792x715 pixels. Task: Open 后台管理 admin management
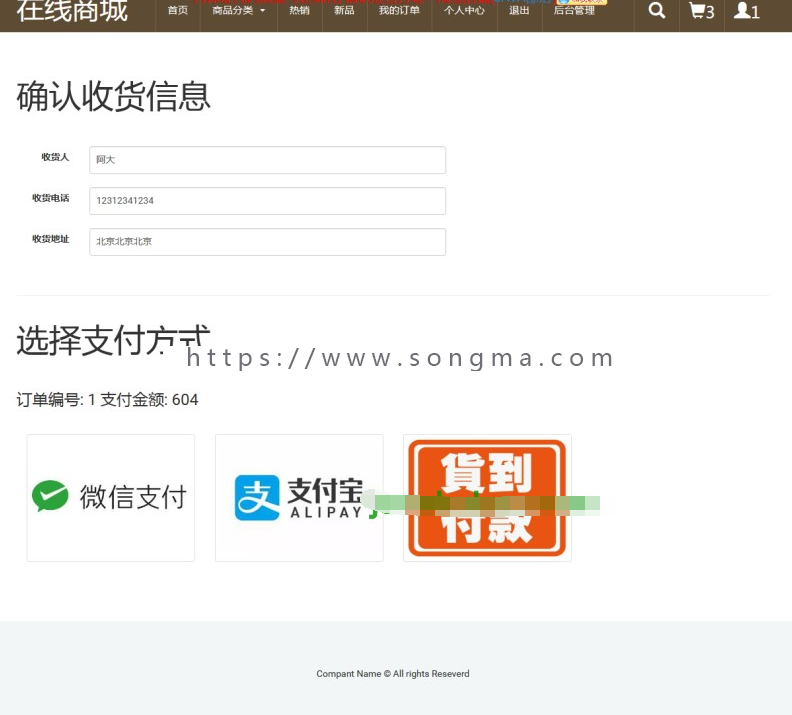pos(574,11)
